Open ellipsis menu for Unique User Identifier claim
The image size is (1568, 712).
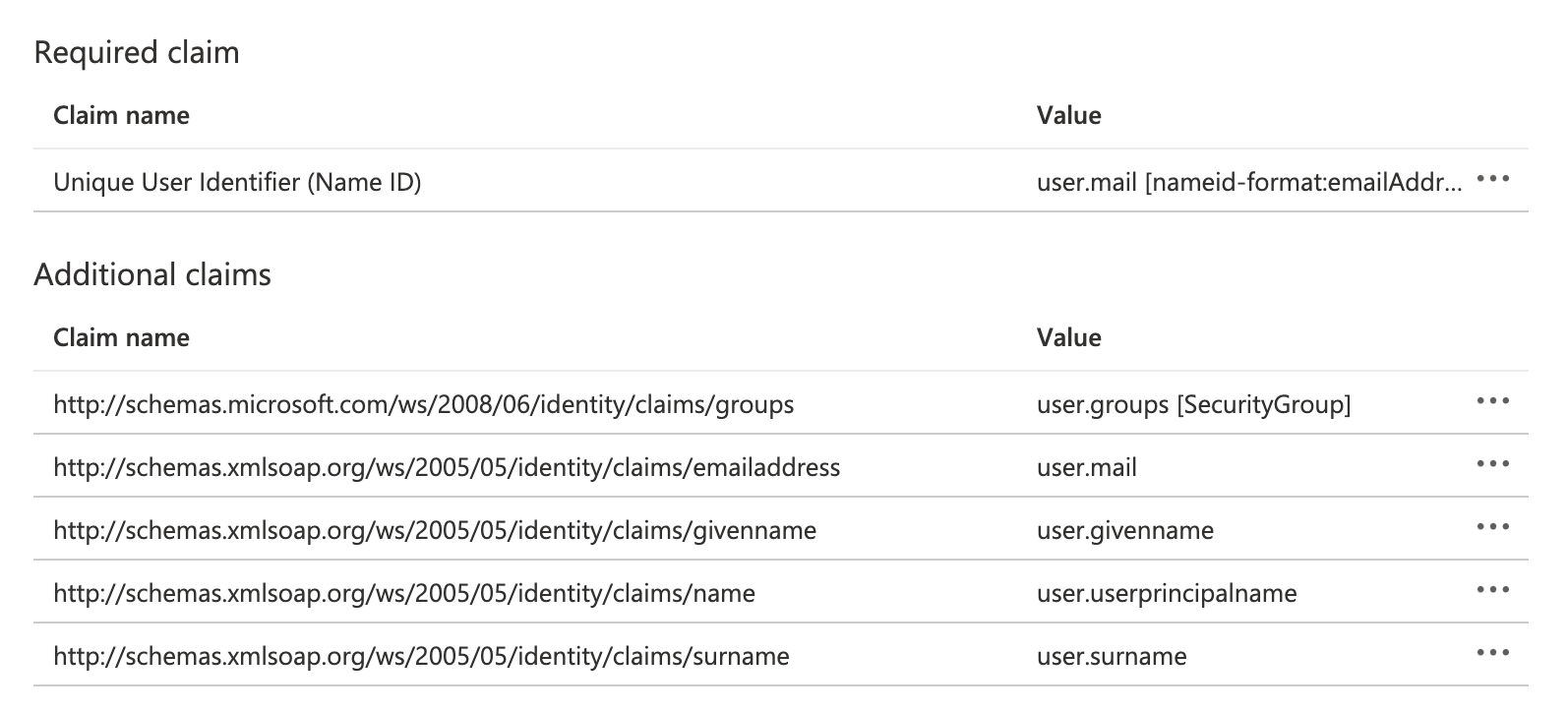point(1492,180)
